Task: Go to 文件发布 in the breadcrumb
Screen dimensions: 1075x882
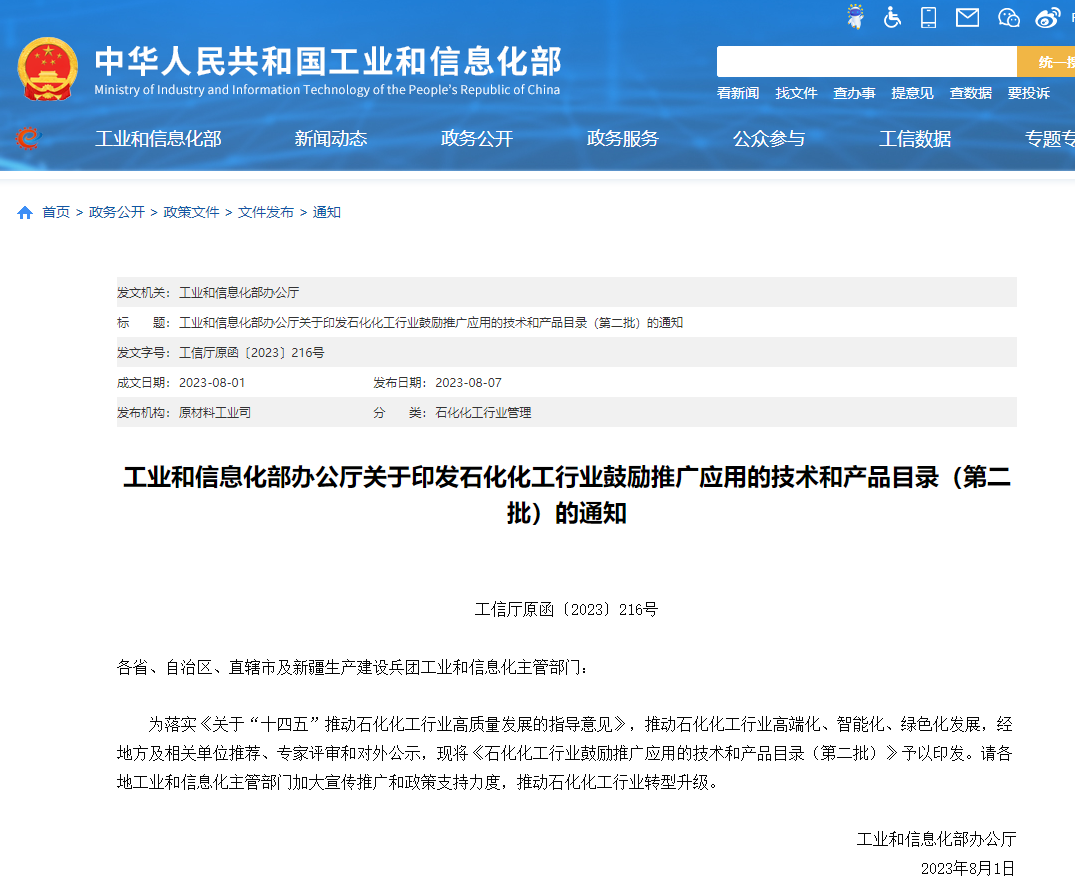Action: click(266, 213)
